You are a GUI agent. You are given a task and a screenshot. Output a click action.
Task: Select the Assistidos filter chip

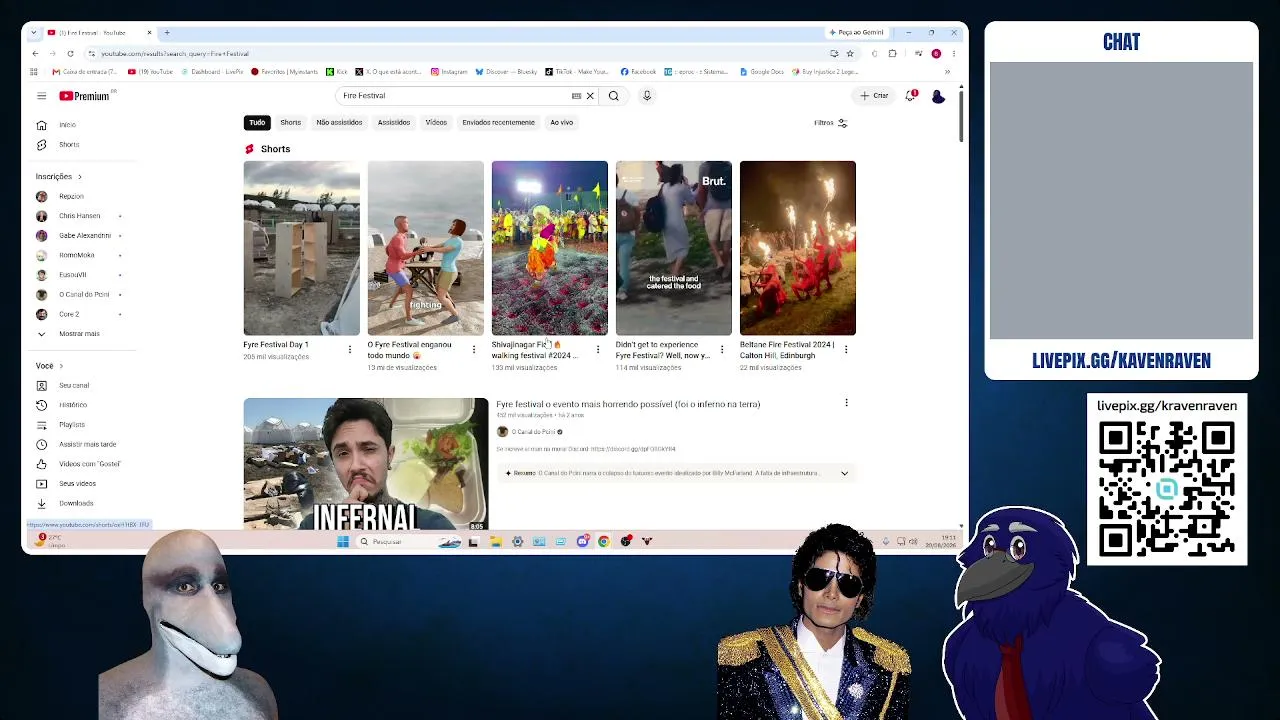tap(394, 123)
